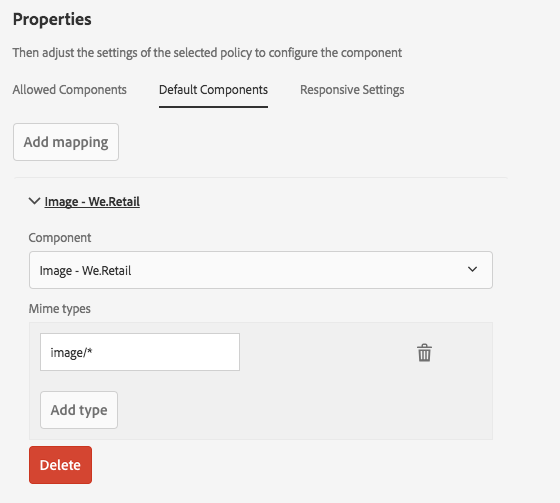The width and height of the screenshot is (560, 503).
Task: Focus the image/* mime type text field
Action: 140,352
